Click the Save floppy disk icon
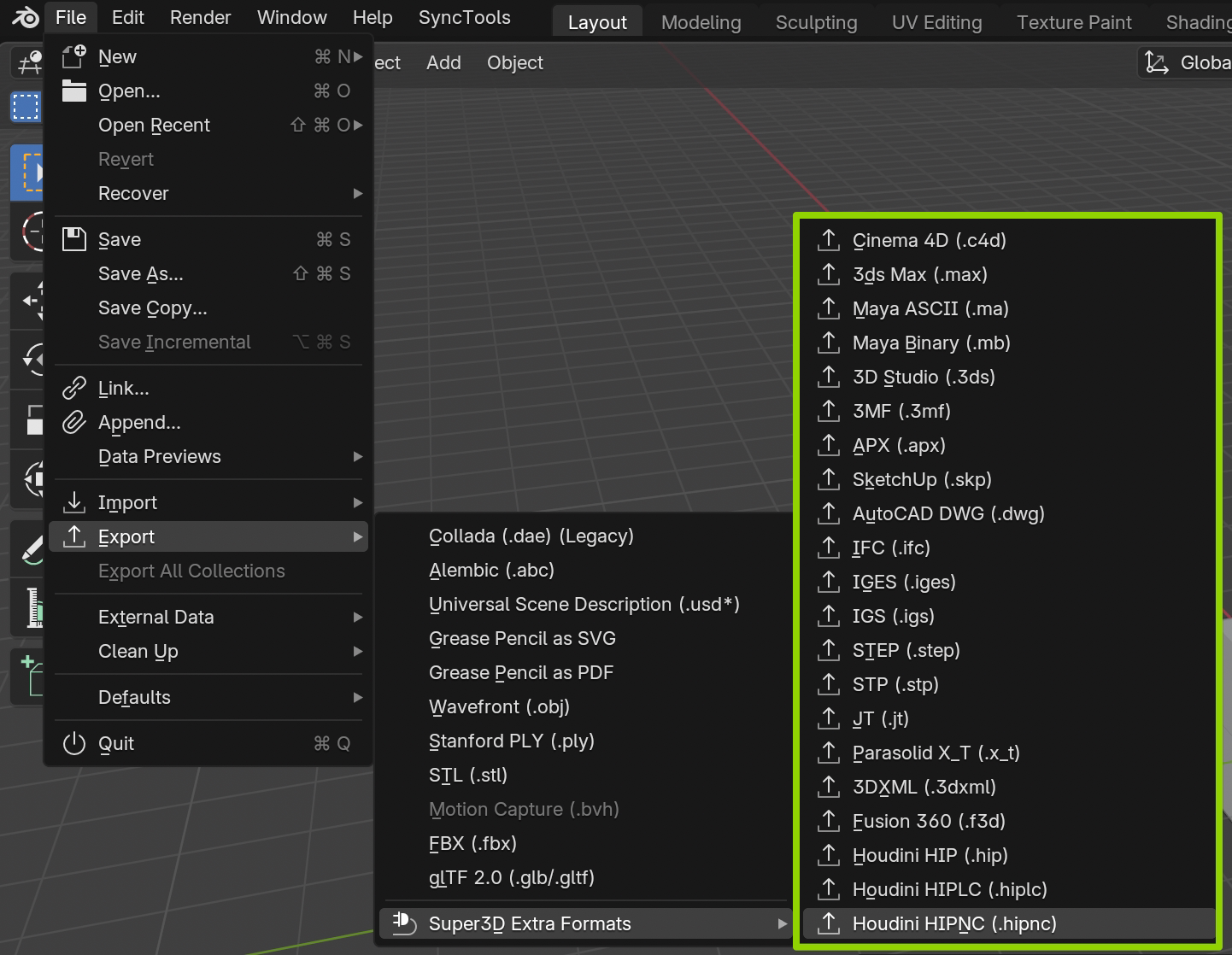The image size is (1232, 955). pos(74,239)
